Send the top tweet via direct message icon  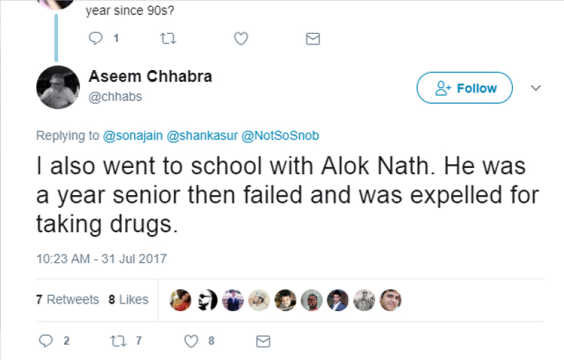[313, 38]
